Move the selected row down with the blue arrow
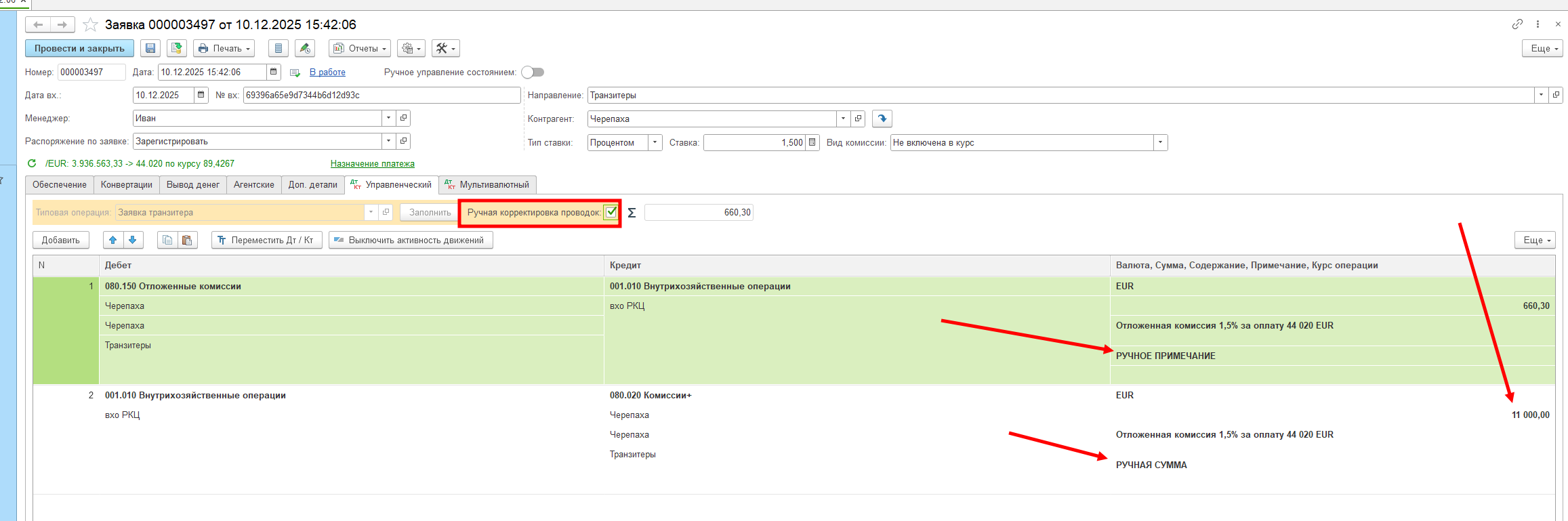 (x=133, y=240)
